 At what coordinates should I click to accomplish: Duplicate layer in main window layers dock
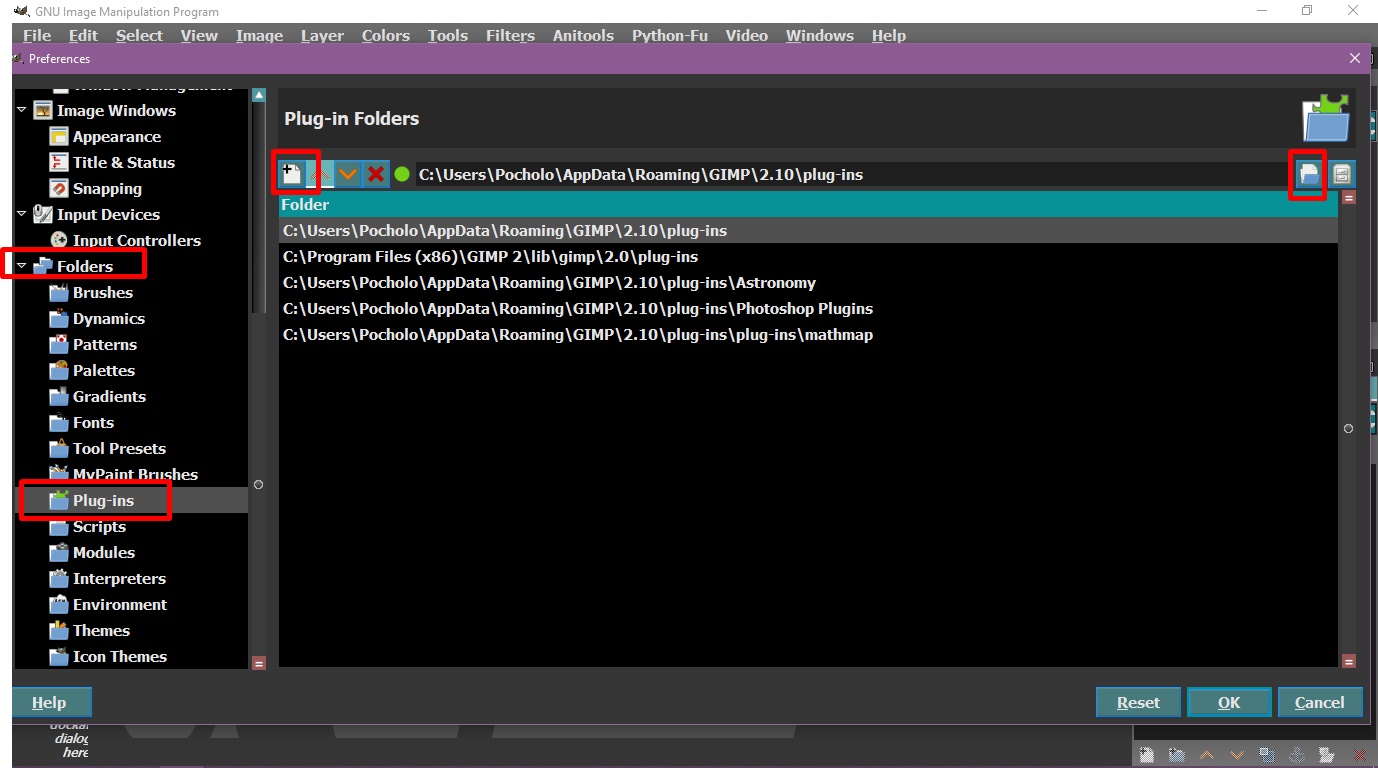[1267, 755]
